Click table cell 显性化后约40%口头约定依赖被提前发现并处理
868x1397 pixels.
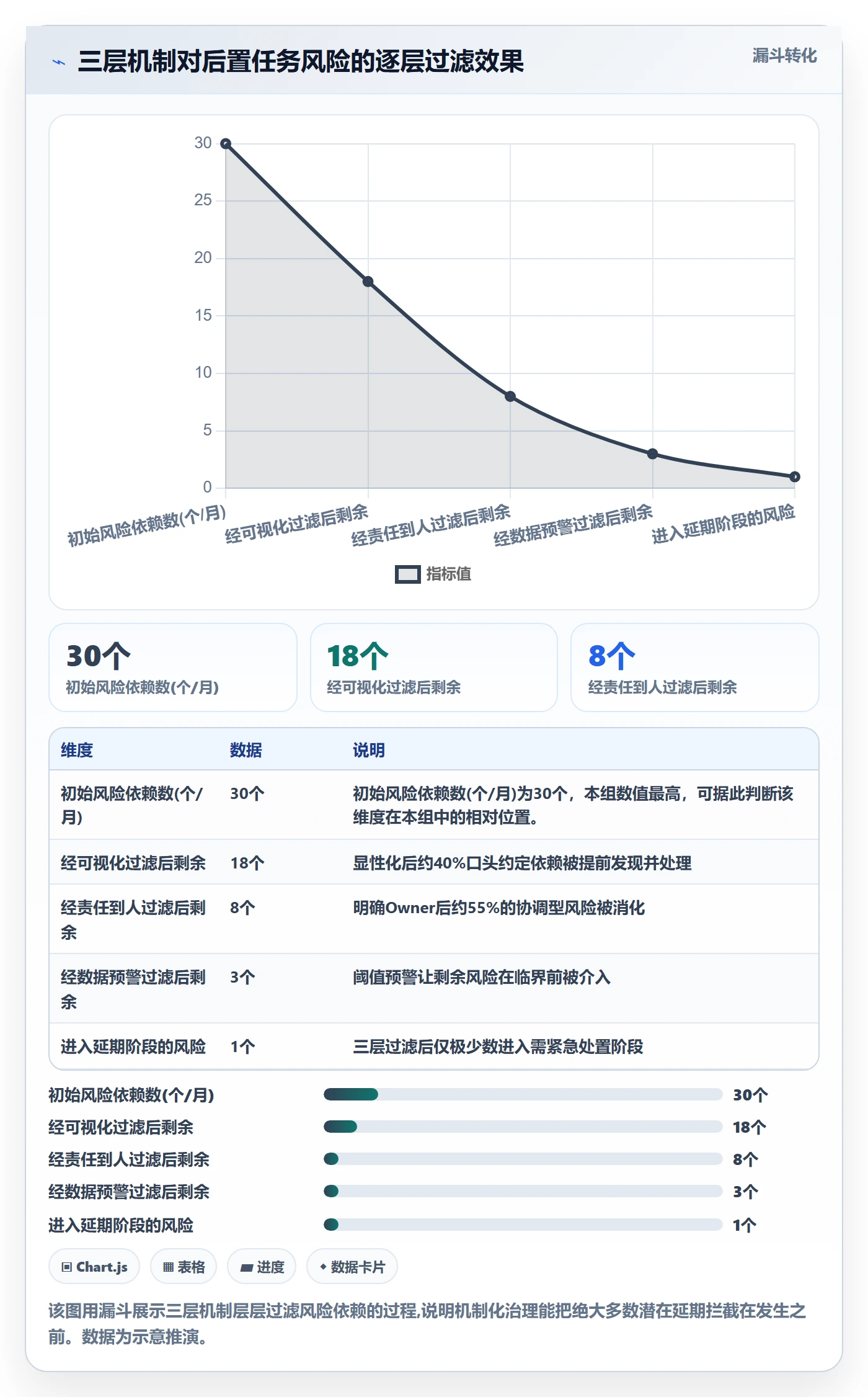(522, 863)
